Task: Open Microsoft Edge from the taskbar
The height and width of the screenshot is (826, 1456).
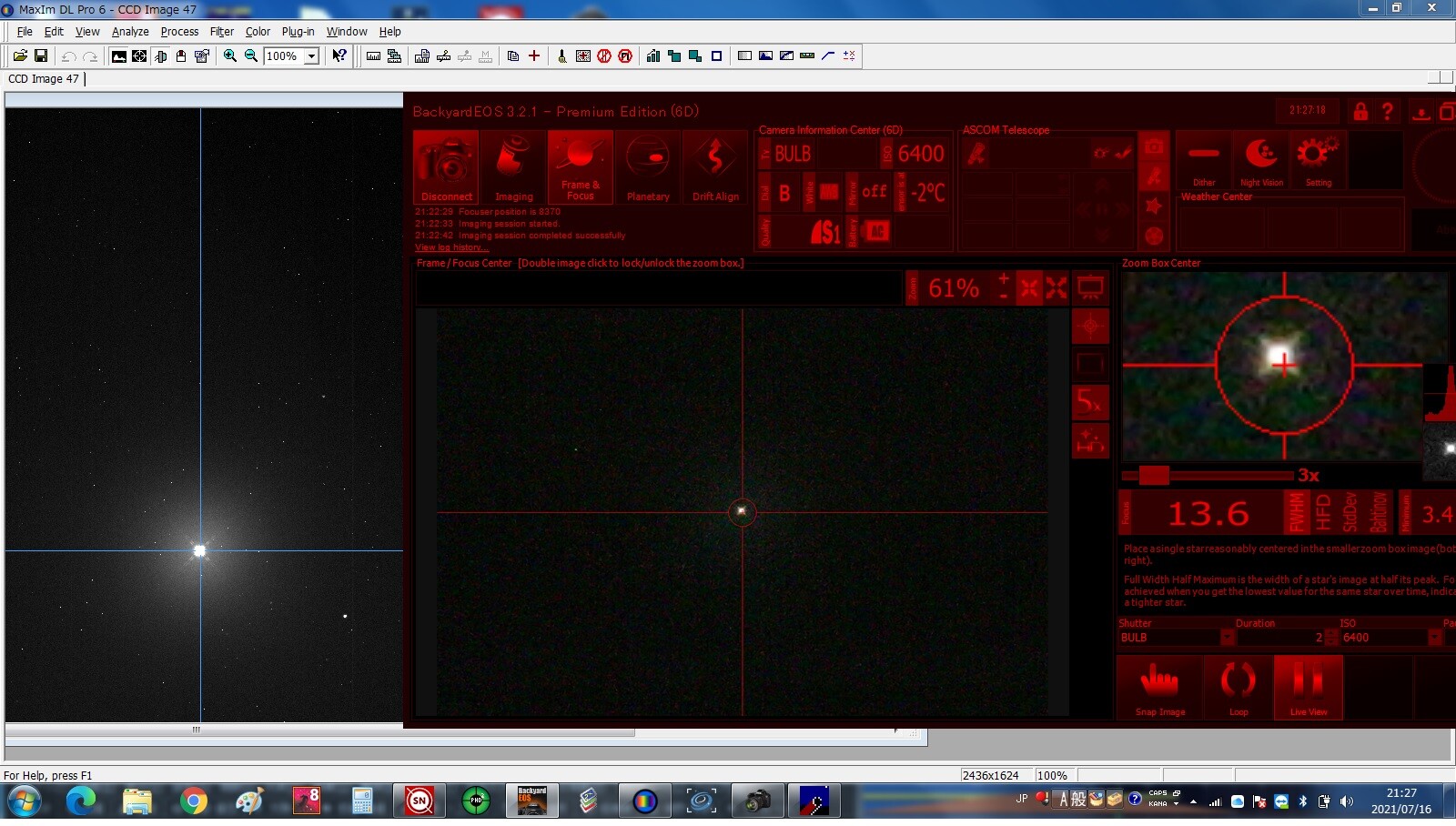Action: tap(80, 801)
